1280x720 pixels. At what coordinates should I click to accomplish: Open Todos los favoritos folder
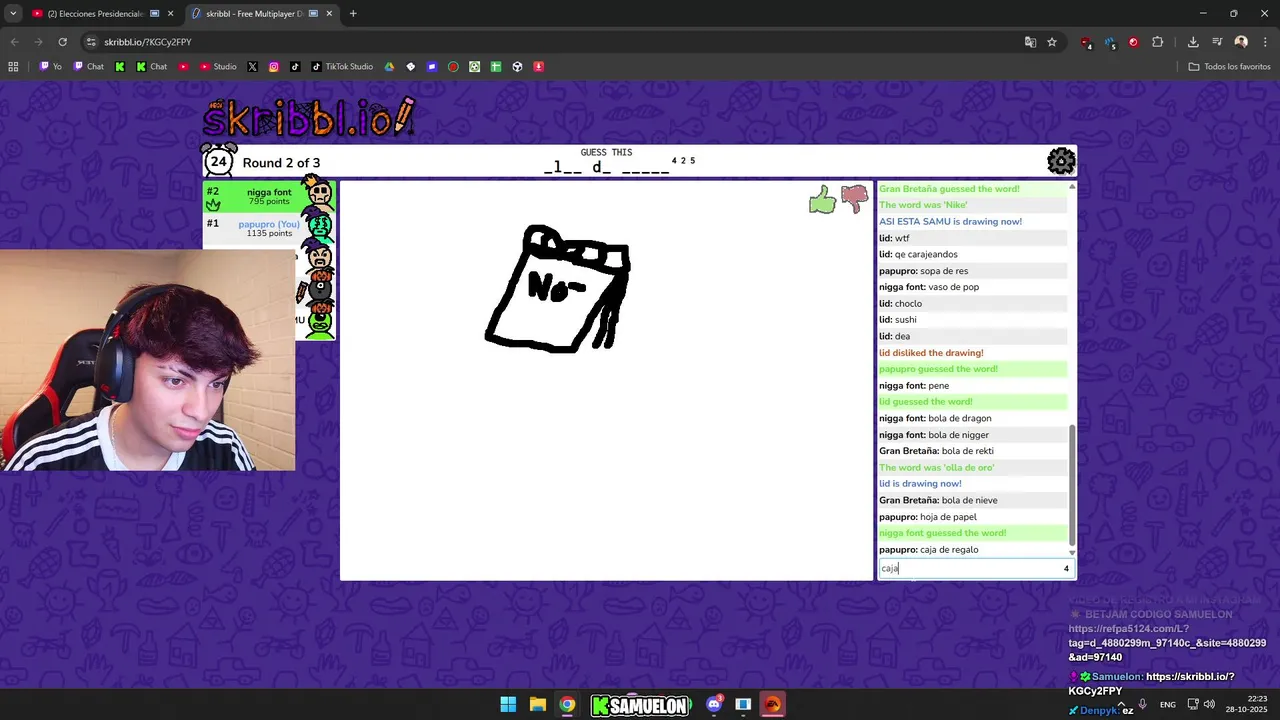point(1229,67)
